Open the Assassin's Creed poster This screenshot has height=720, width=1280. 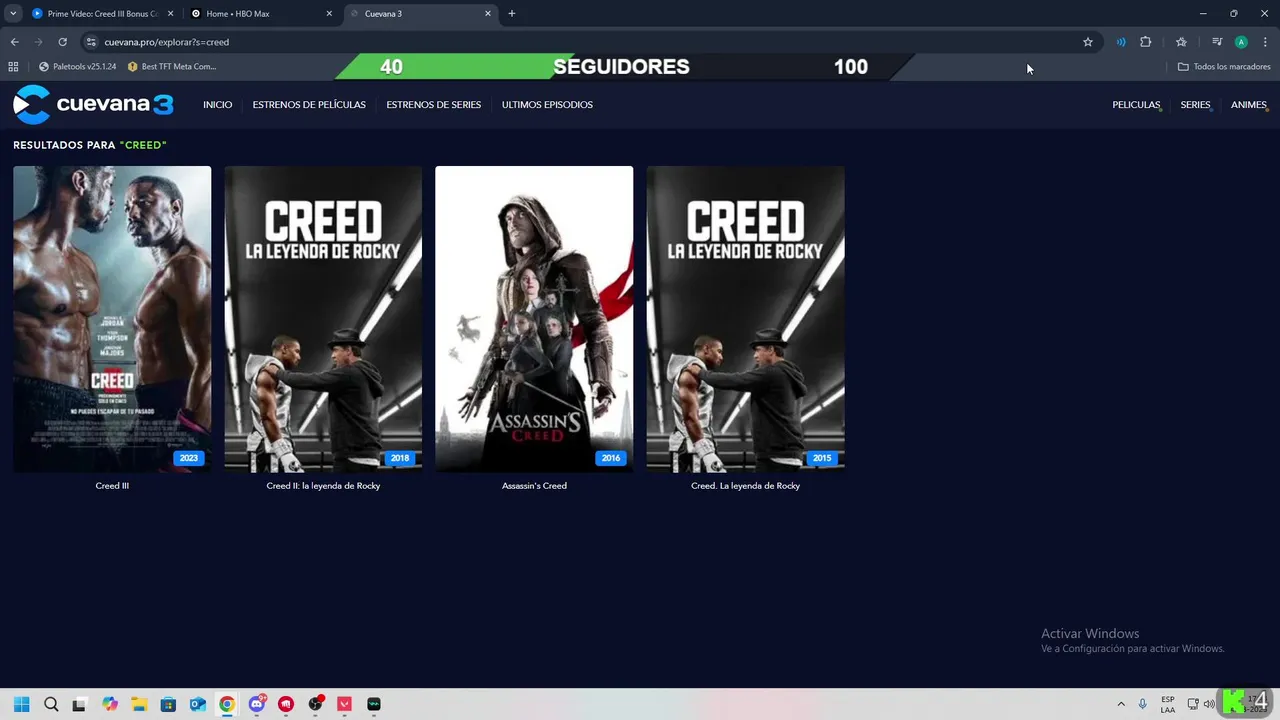click(x=534, y=319)
